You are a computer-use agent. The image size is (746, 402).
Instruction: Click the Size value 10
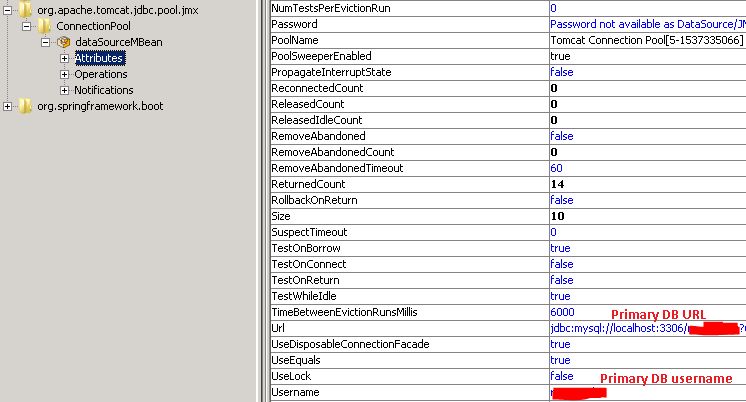click(x=557, y=216)
